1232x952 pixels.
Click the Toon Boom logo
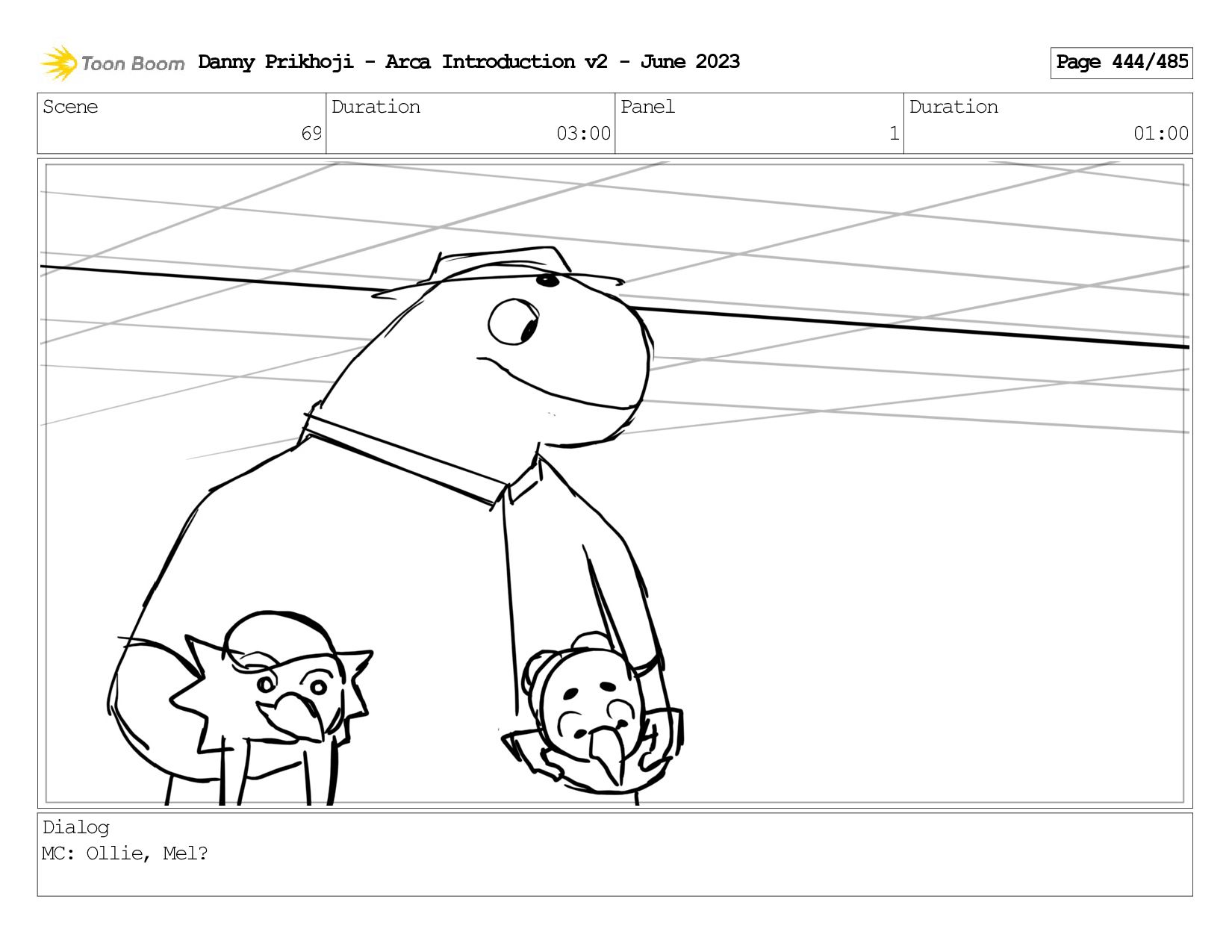tap(112, 63)
